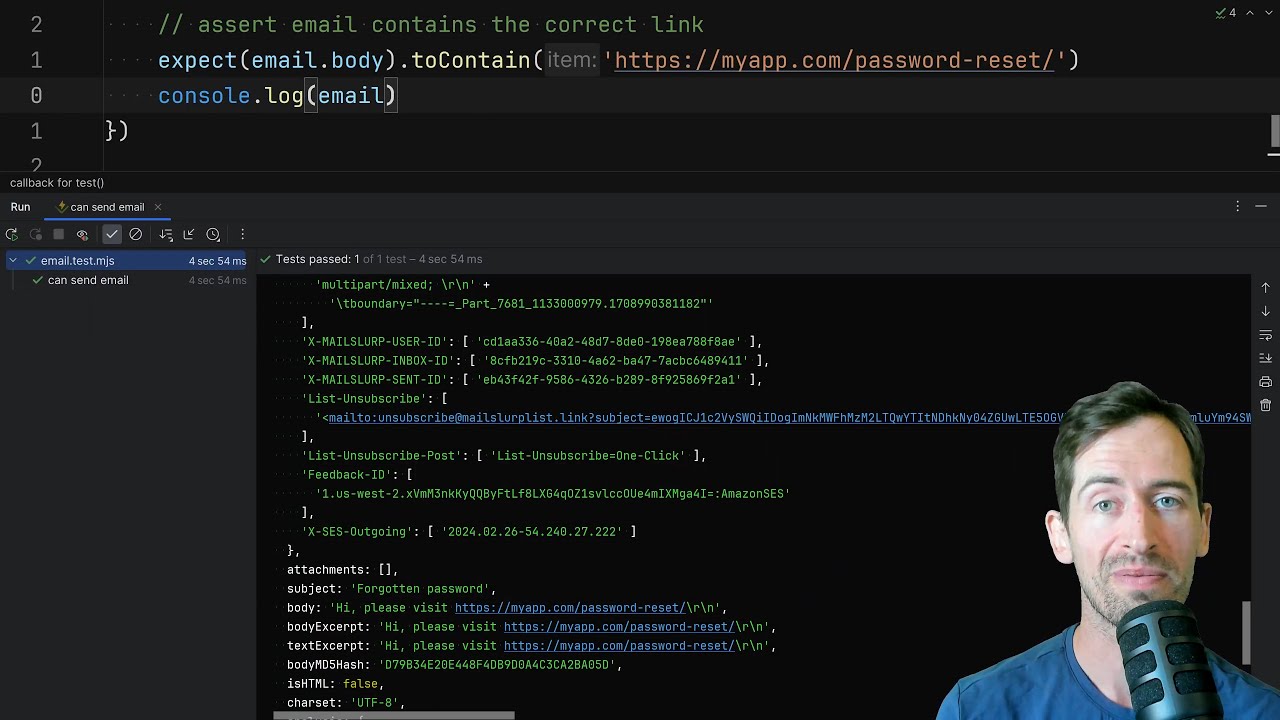Viewport: 1280px width, 720px height.
Task: Click the 'assert email contains' comment line
Action: pyautogui.click(x=431, y=24)
